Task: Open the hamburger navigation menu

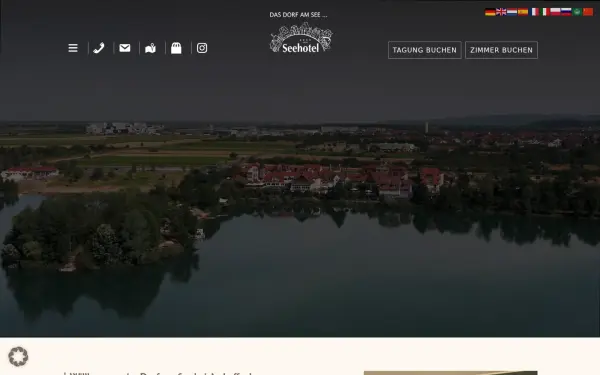Action: coord(73,48)
